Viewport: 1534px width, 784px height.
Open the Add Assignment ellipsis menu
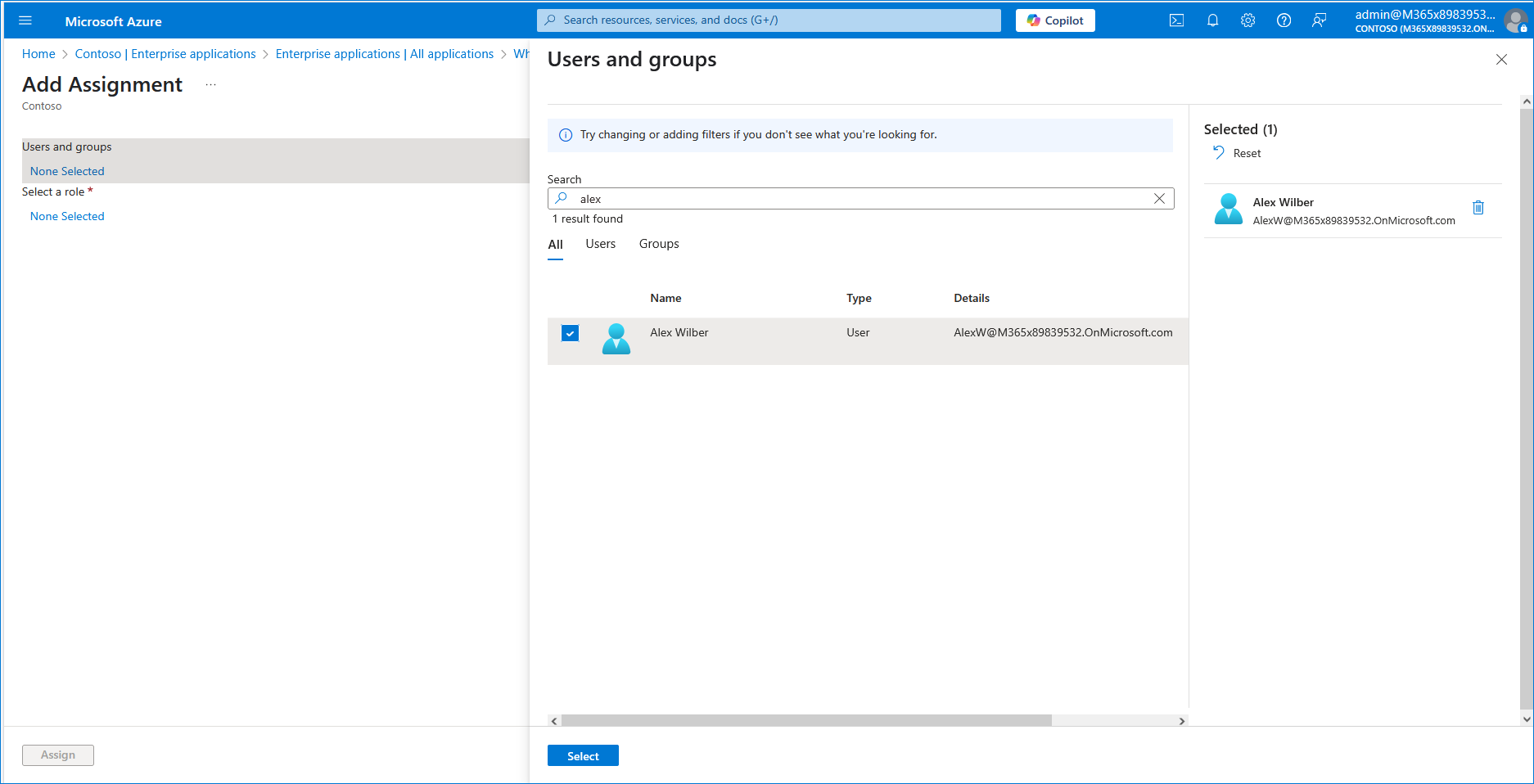[x=210, y=85]
